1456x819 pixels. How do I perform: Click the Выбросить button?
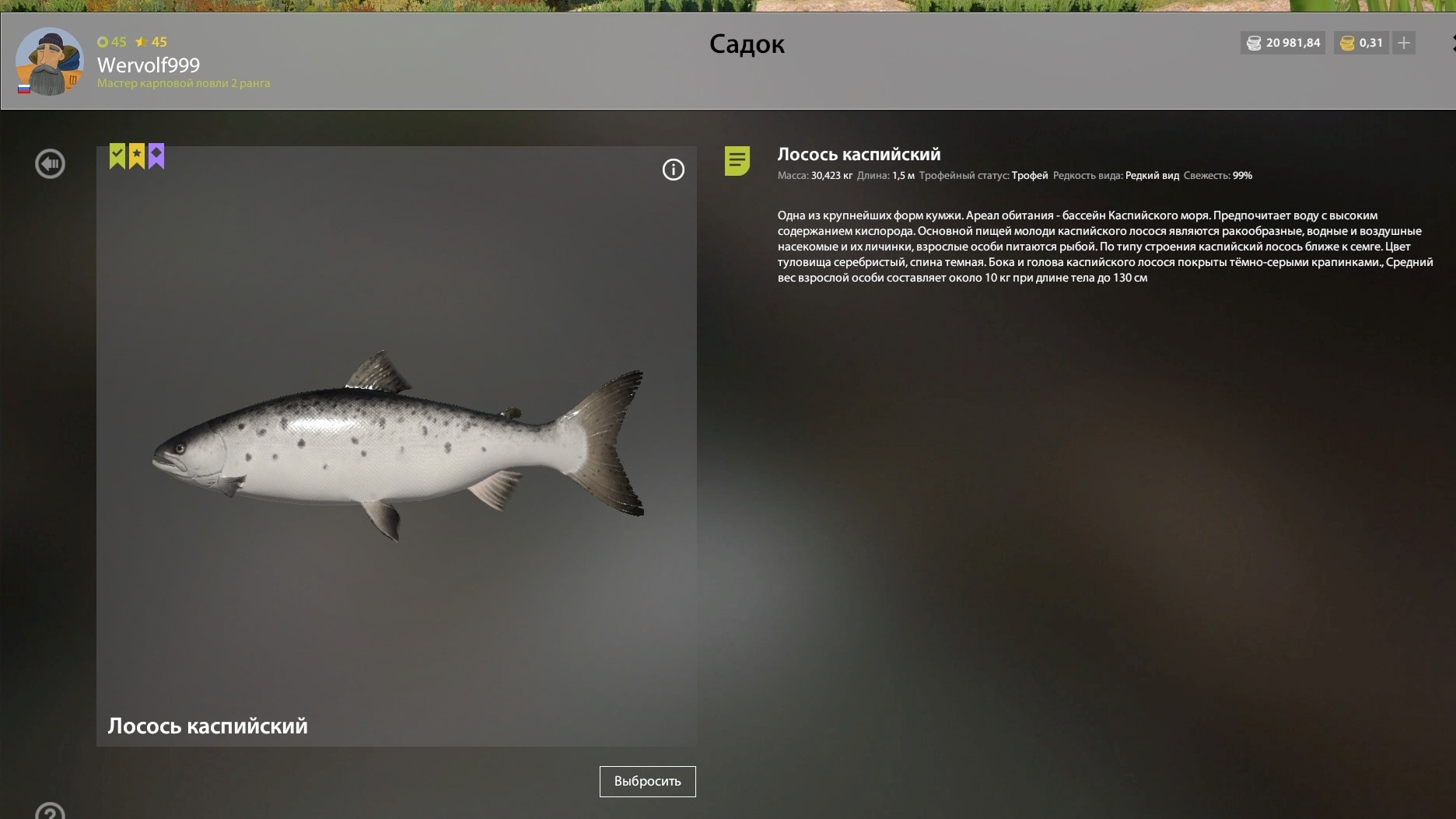coord(647,781)
